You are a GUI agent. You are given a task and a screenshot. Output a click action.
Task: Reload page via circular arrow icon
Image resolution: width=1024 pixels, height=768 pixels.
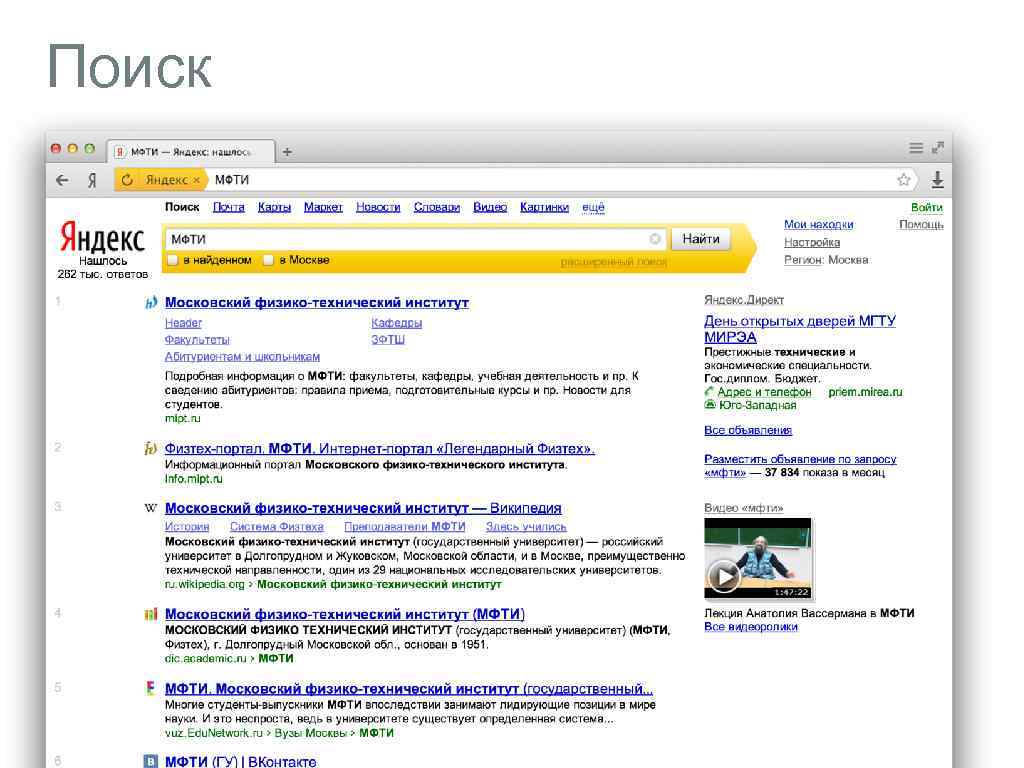pos(127,180)
